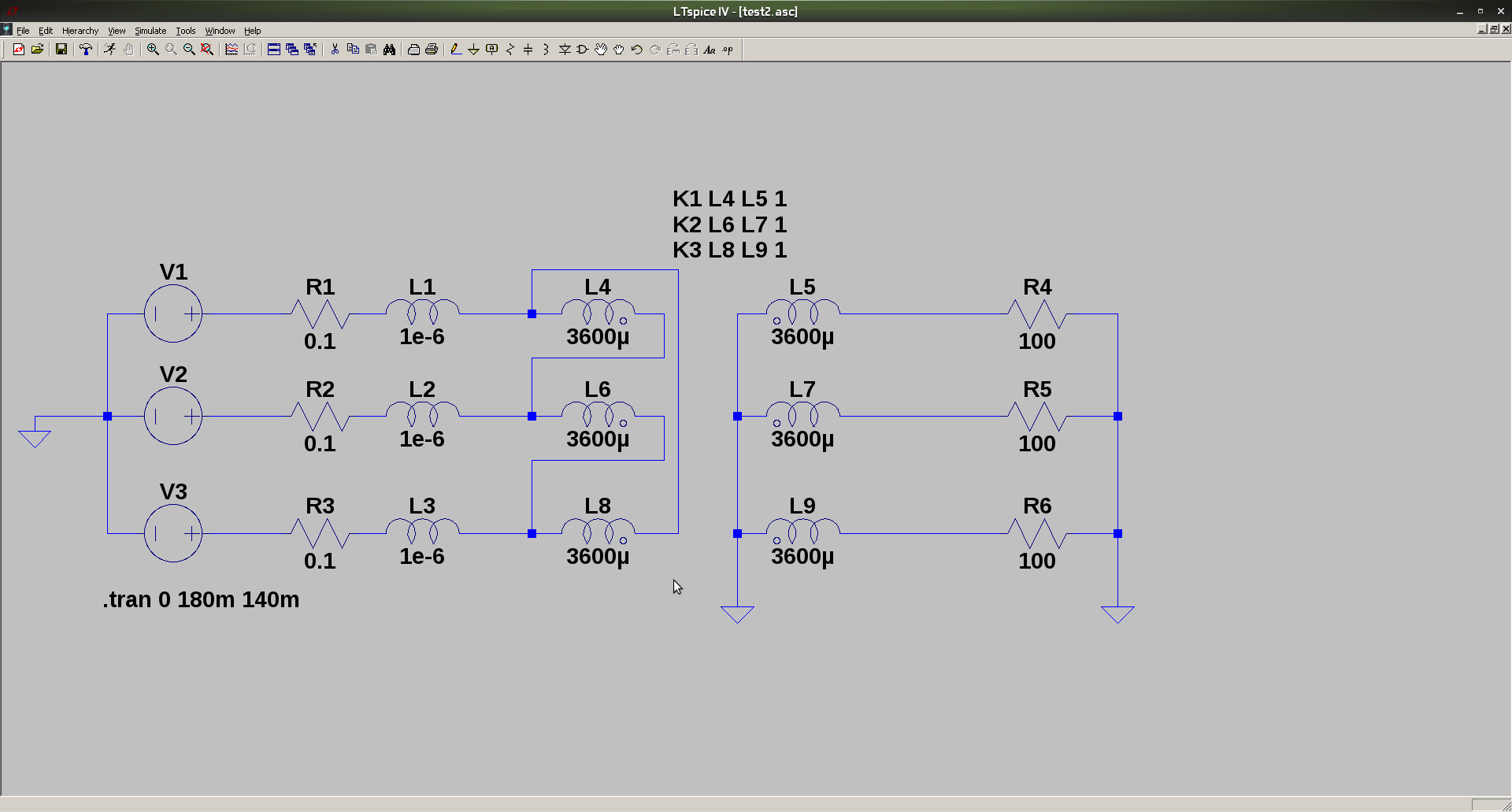Click the V3 voltage source symbol
Viewport: 1512px width, 812px height.
tap(173, 533)
